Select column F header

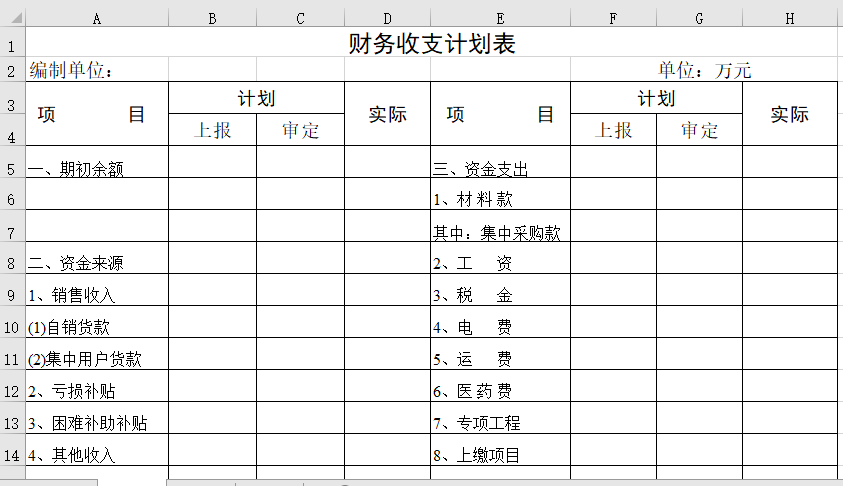click(x=613, y=19)
